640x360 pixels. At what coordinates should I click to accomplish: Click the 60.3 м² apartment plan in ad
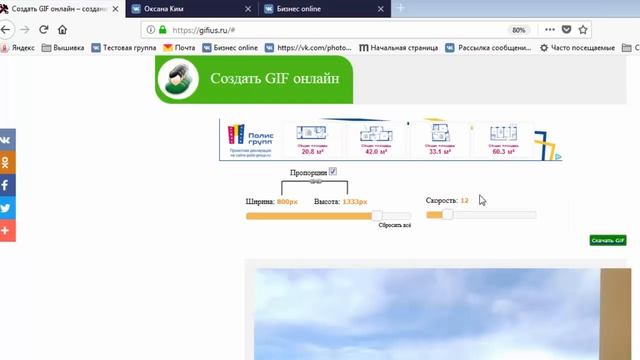(503, 140)
